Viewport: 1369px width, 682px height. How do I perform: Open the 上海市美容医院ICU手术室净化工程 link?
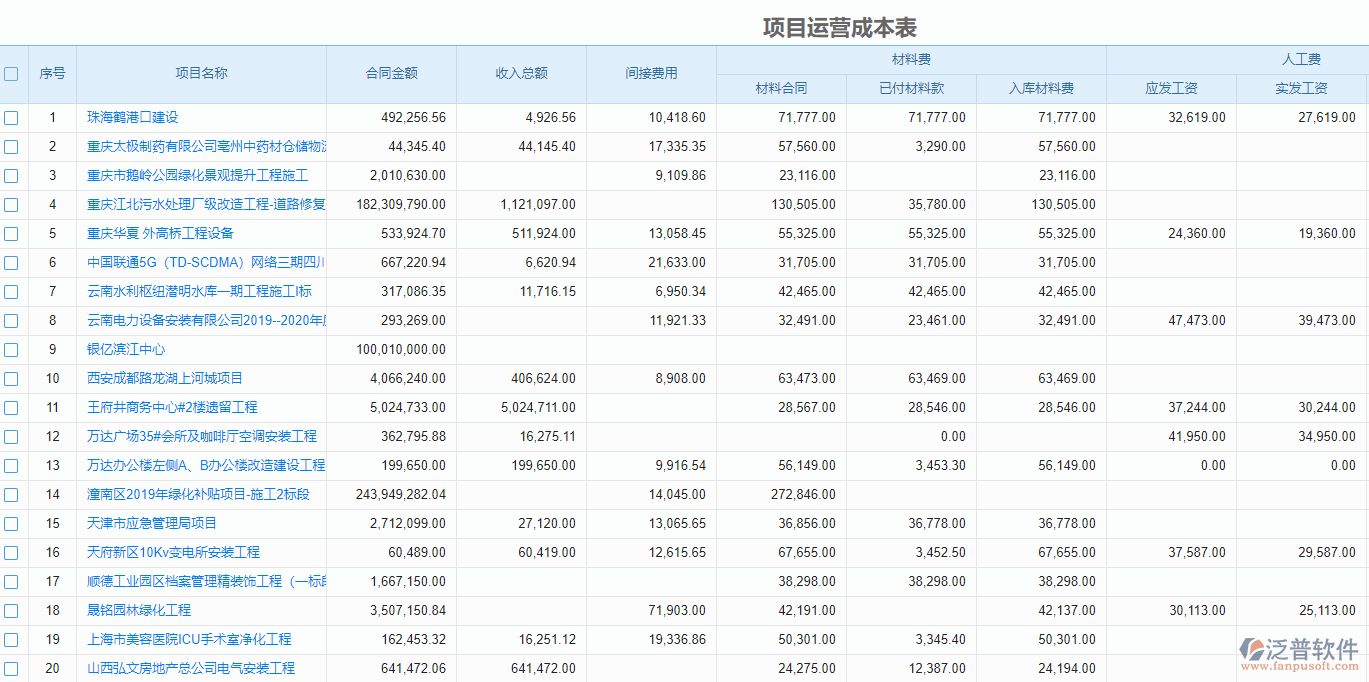[189, 639]
